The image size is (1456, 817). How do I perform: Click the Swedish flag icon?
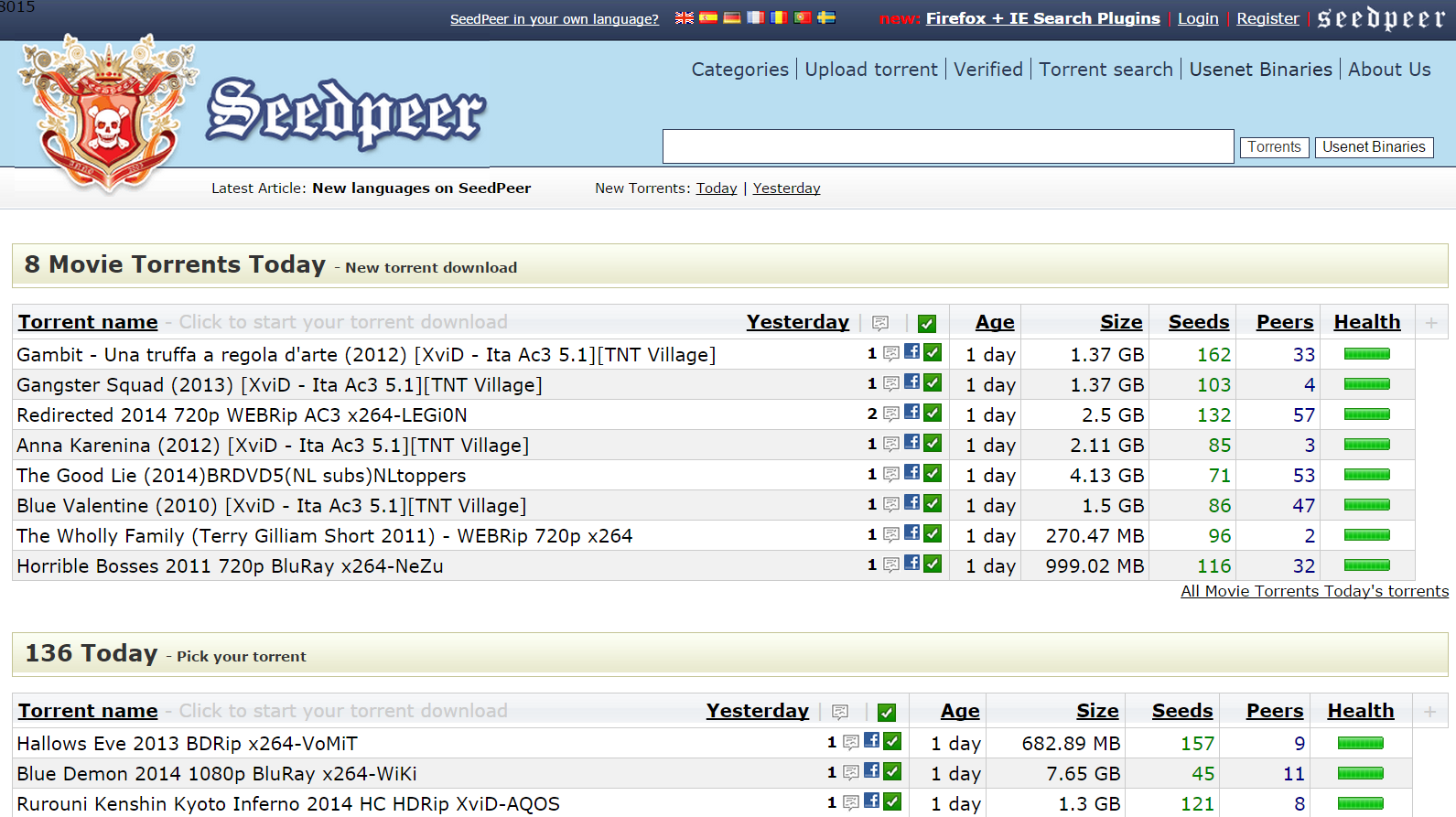tap(826, 17)
